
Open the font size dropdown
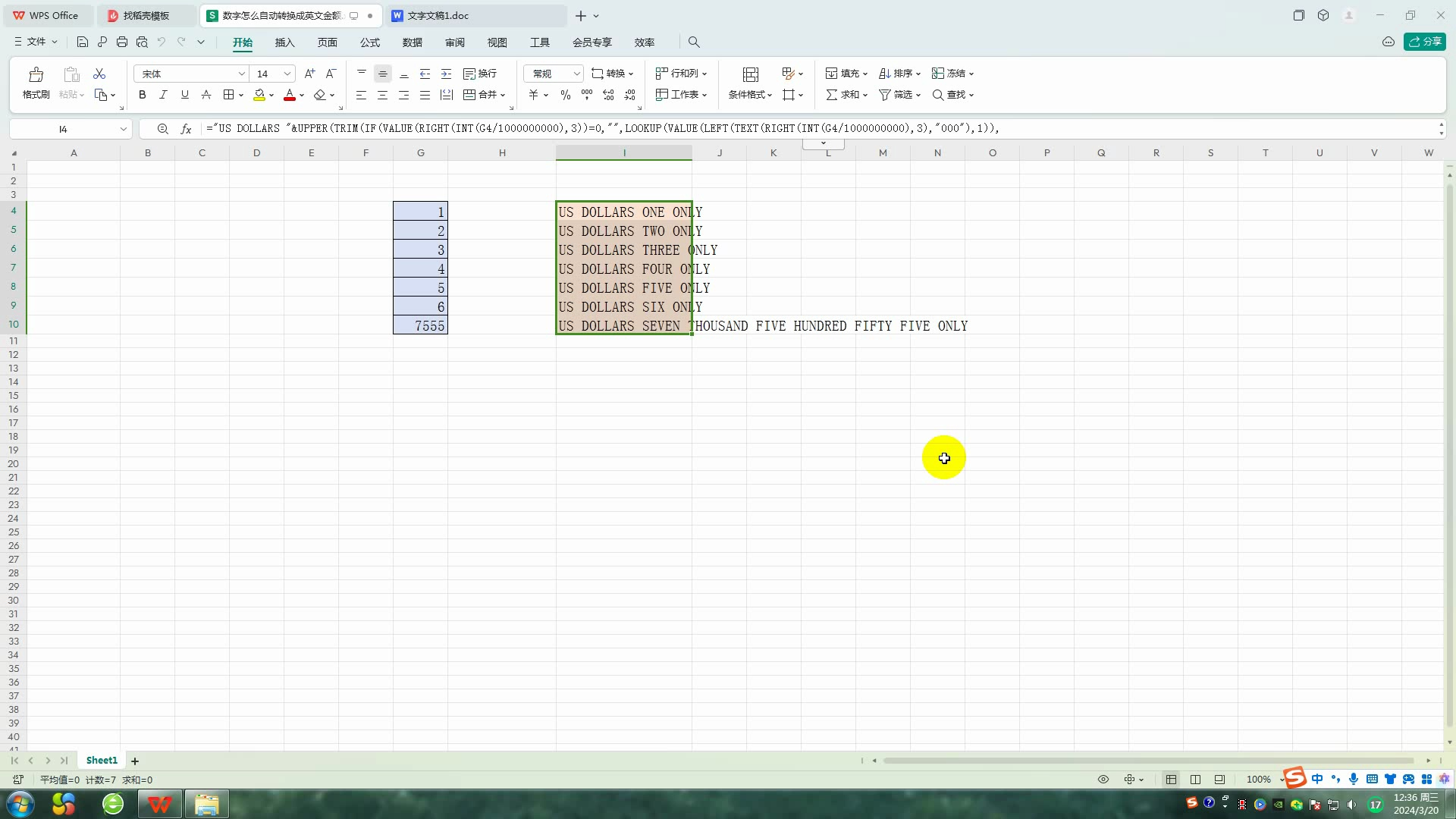pyautogui.click(x=287, y=74)
